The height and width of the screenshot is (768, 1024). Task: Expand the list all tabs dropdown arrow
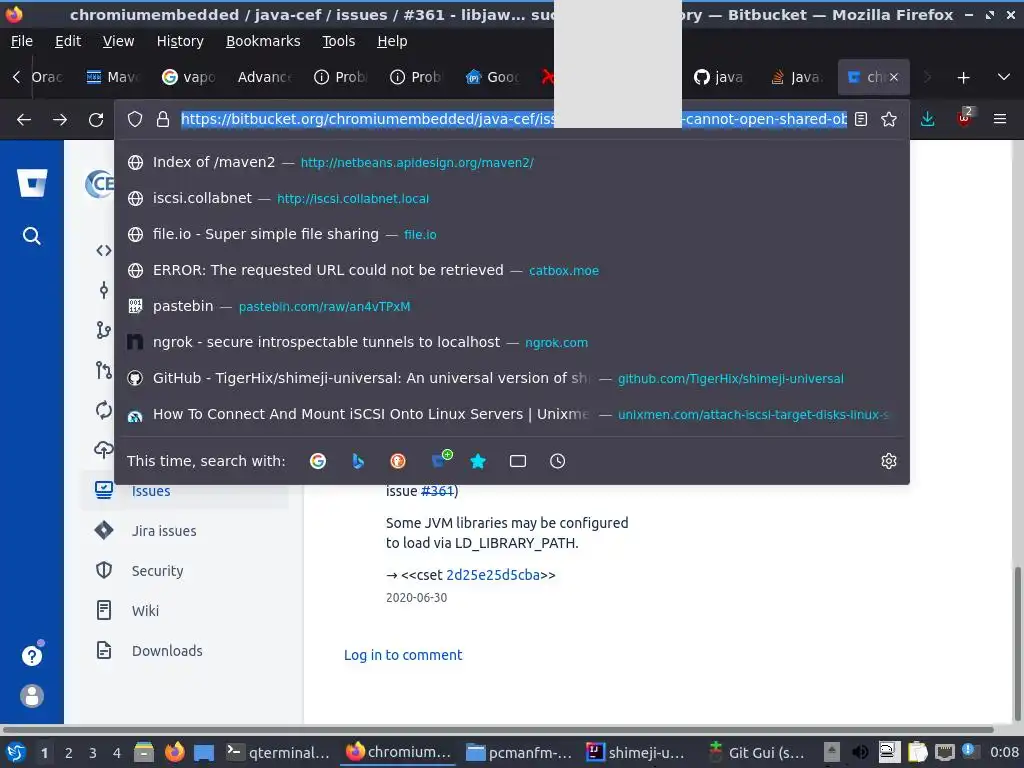[1004, 77]
